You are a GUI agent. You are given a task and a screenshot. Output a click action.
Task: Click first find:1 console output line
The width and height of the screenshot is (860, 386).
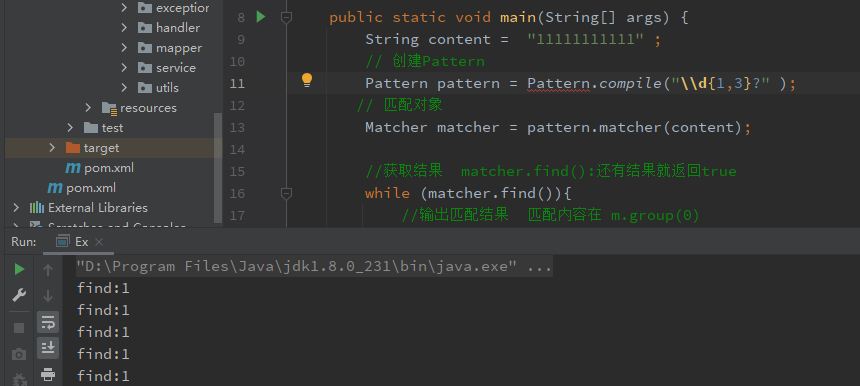click(x=103, y=288)
